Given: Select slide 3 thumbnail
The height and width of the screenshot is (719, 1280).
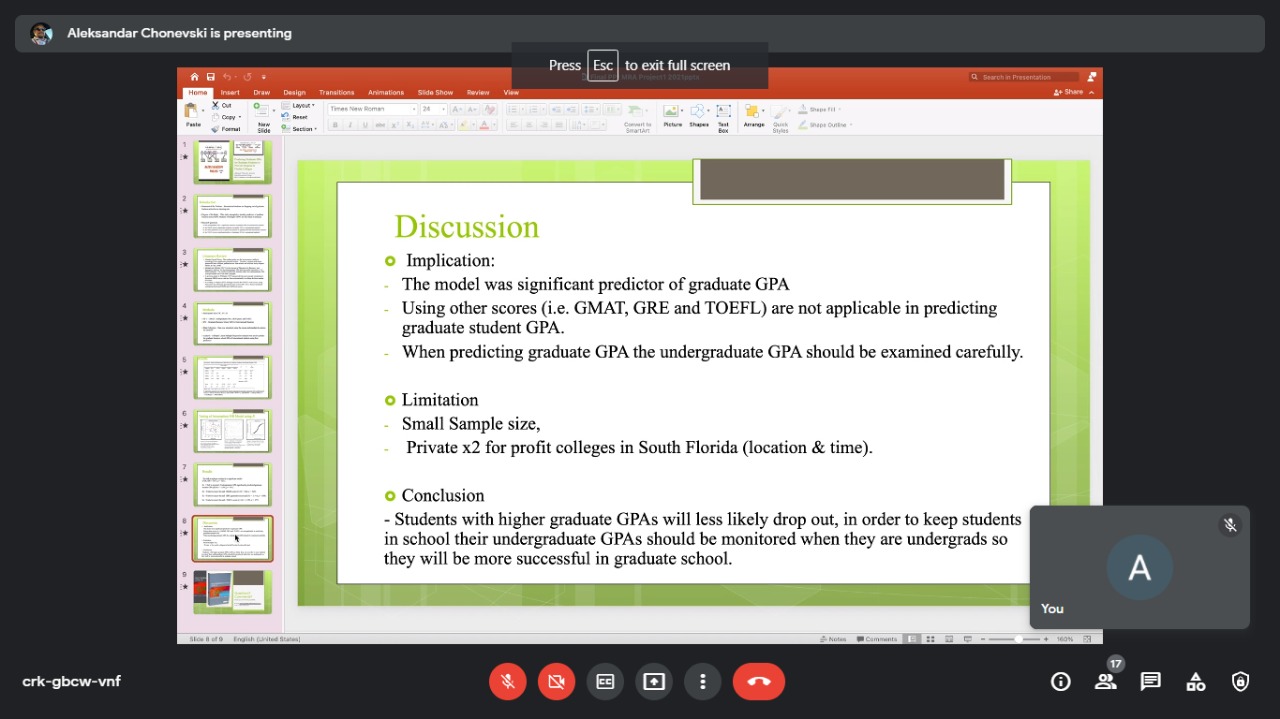Looking at the screenshot, I should (x=232, y=269).
